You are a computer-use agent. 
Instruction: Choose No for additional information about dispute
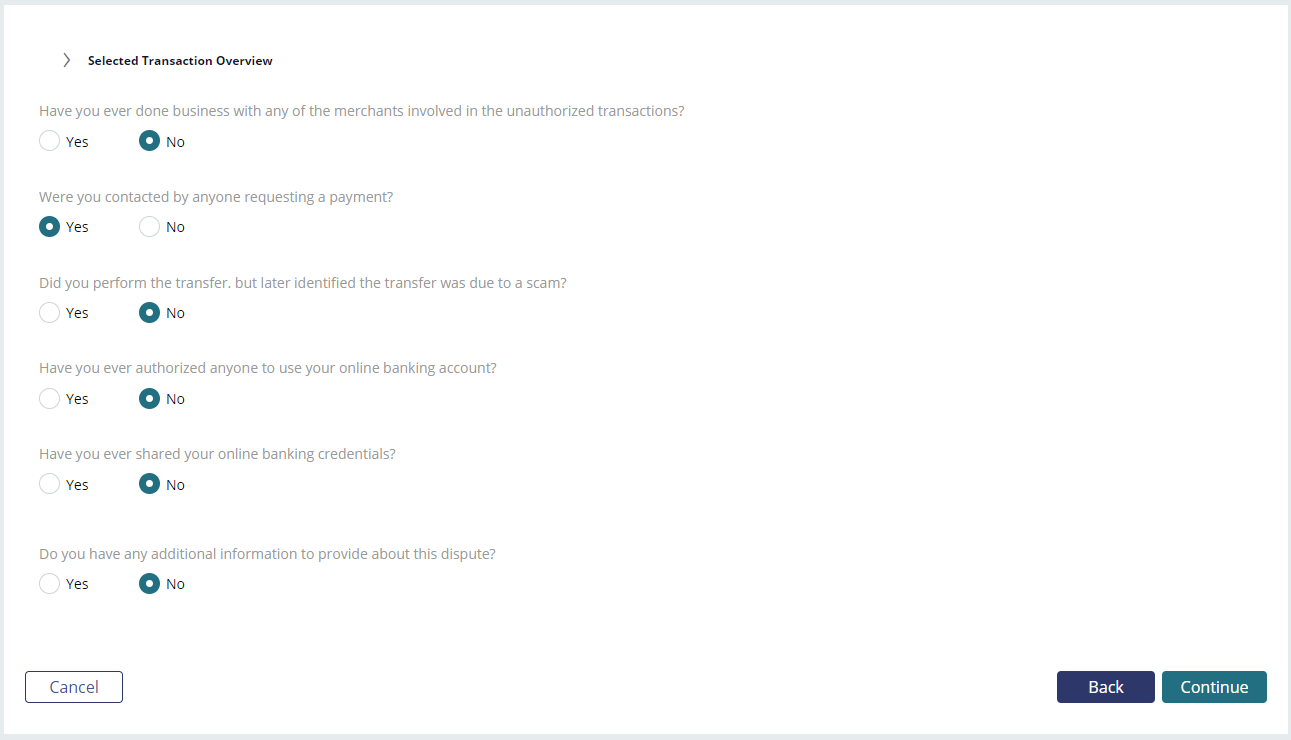point(149,583)
